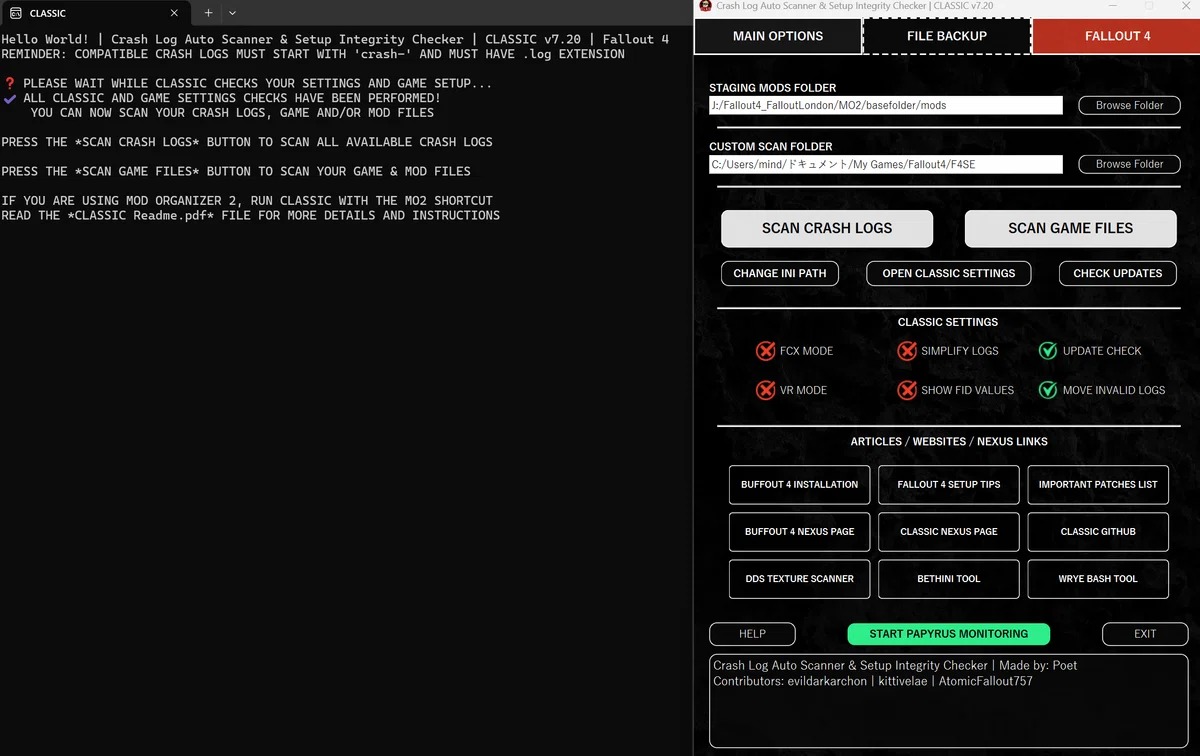The width and height of the screenshot is (1200, 756).
Task: Start SCAN CRASH LOGS
Action: click(827, 228)
